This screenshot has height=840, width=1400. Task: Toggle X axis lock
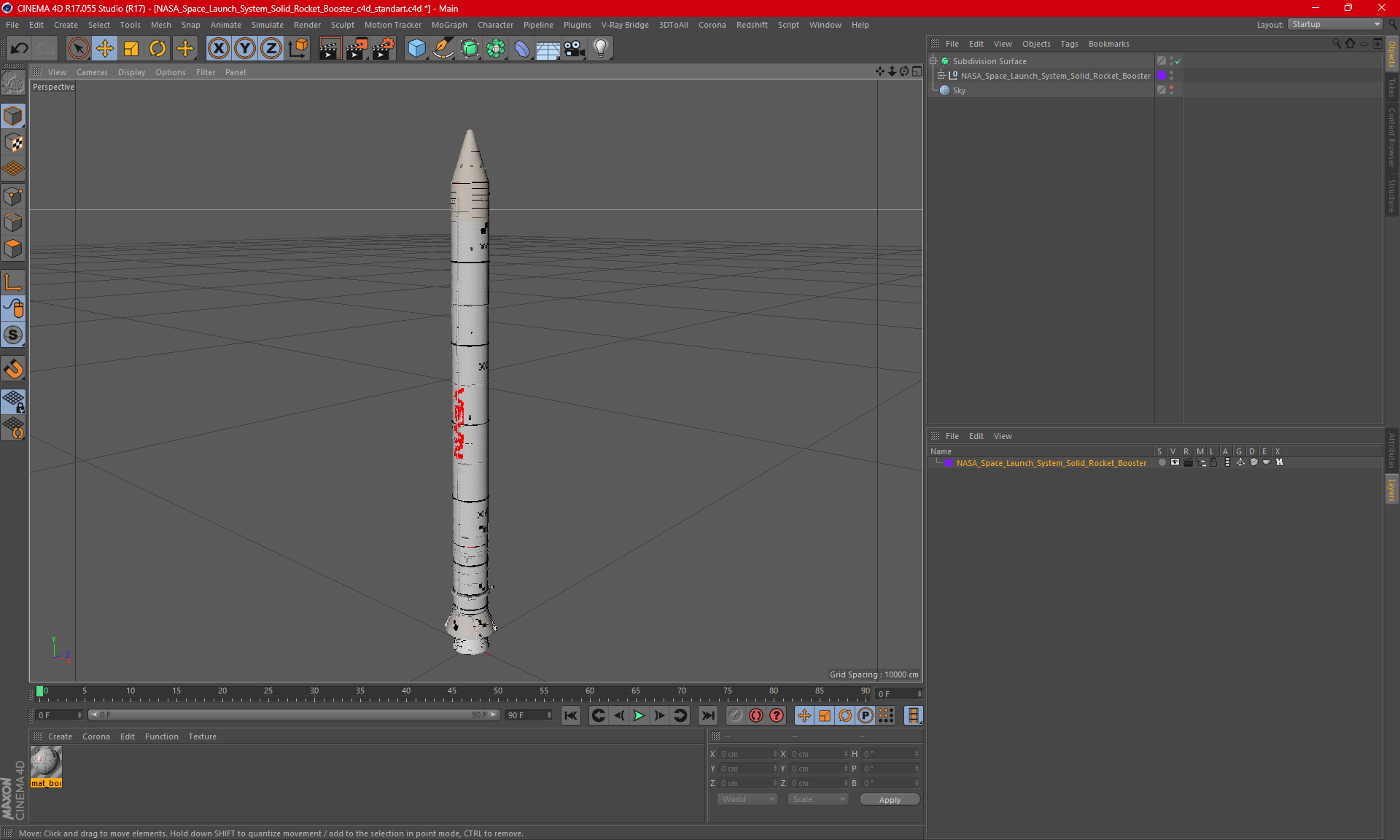point(218,48)
